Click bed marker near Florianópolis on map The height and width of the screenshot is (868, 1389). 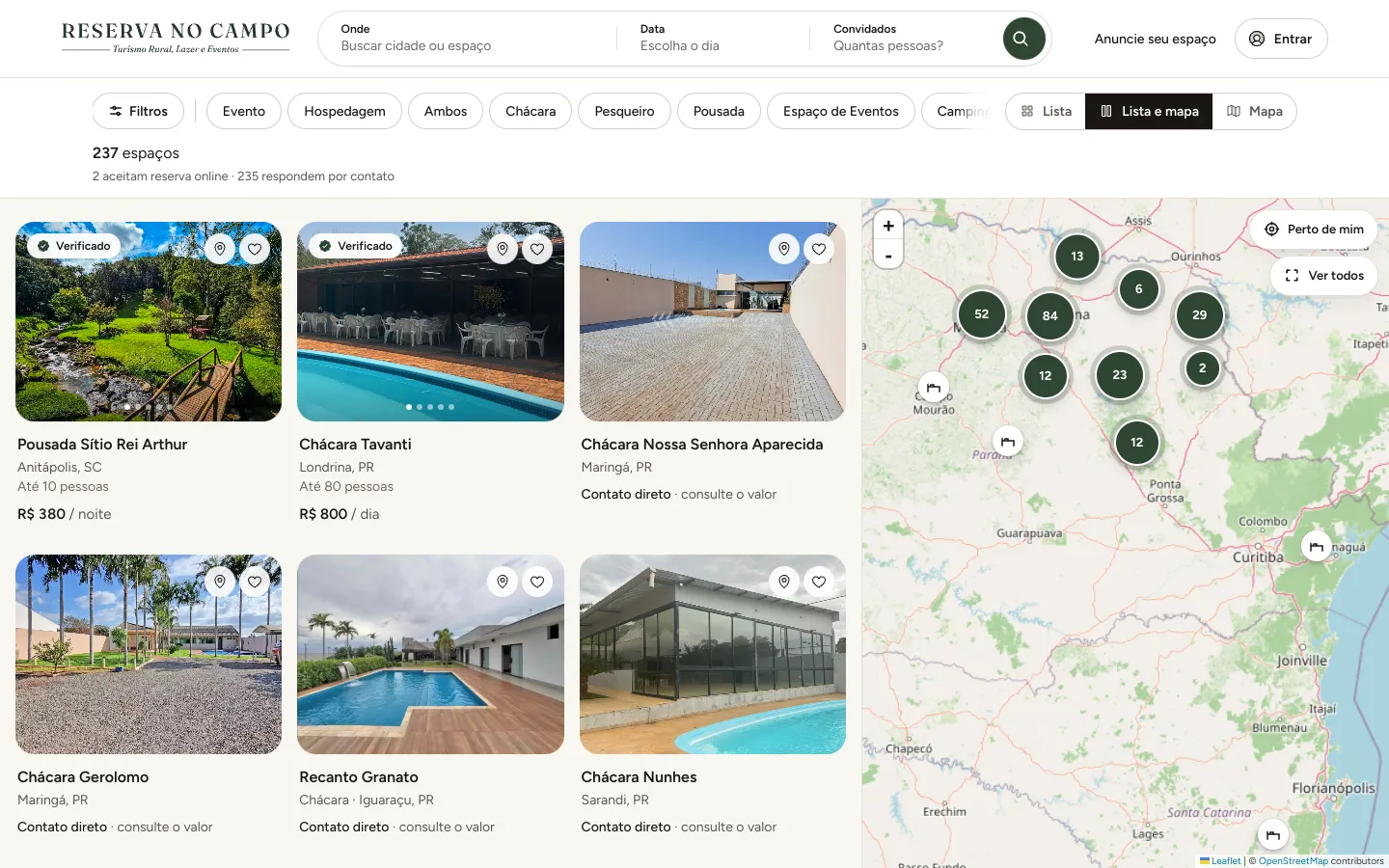click(x=1273, y=835)
